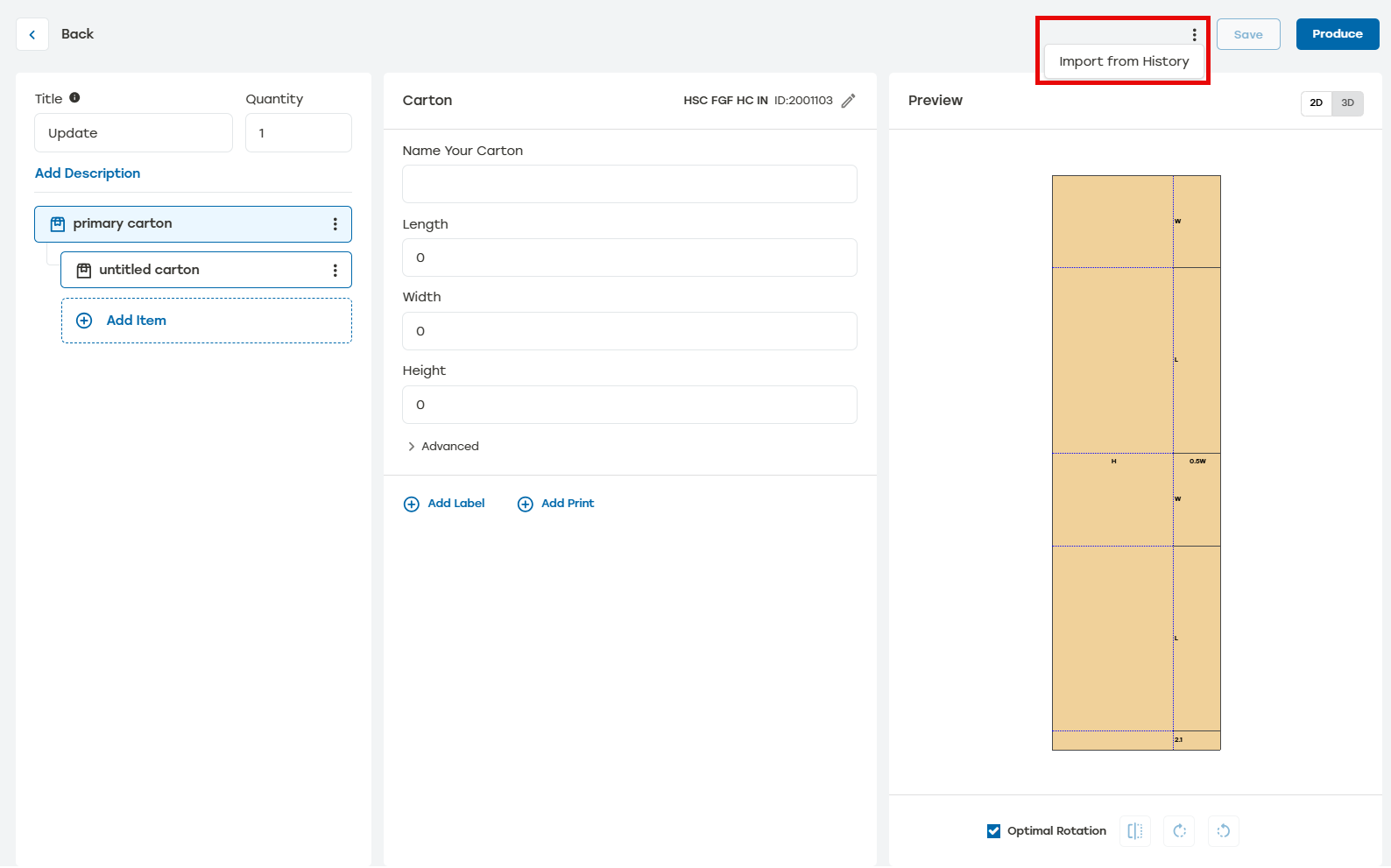Switch the preview to 3D

click(1347, 103)
